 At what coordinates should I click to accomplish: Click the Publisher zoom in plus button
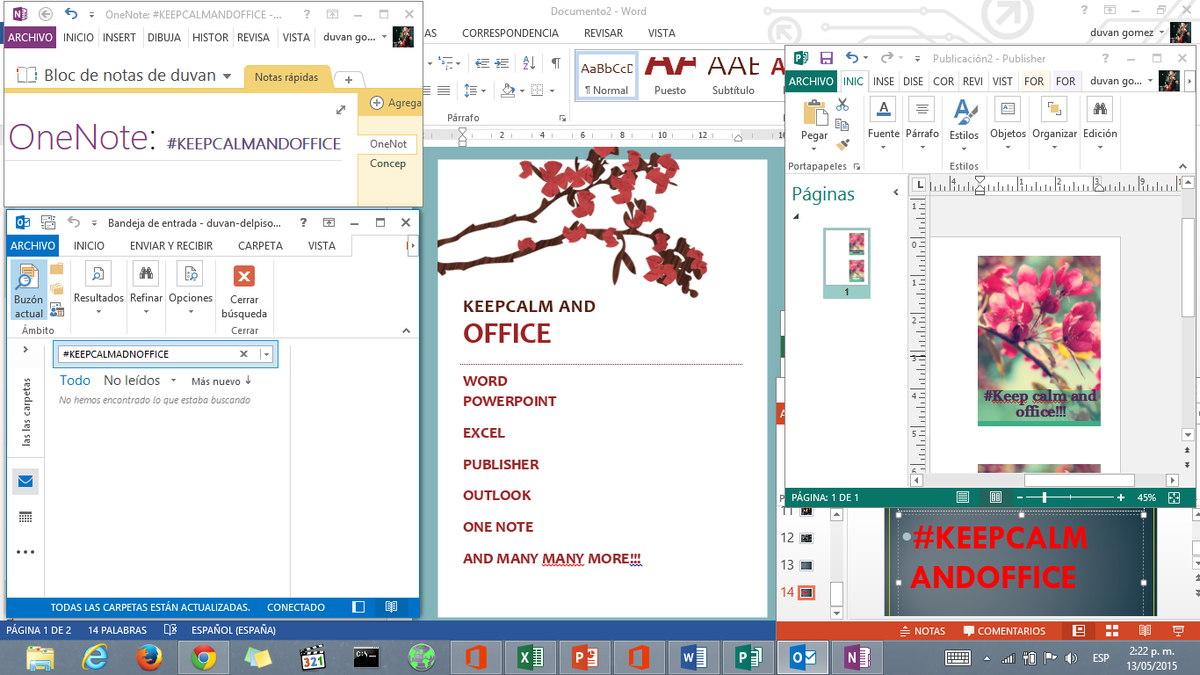click(1120, 497)
